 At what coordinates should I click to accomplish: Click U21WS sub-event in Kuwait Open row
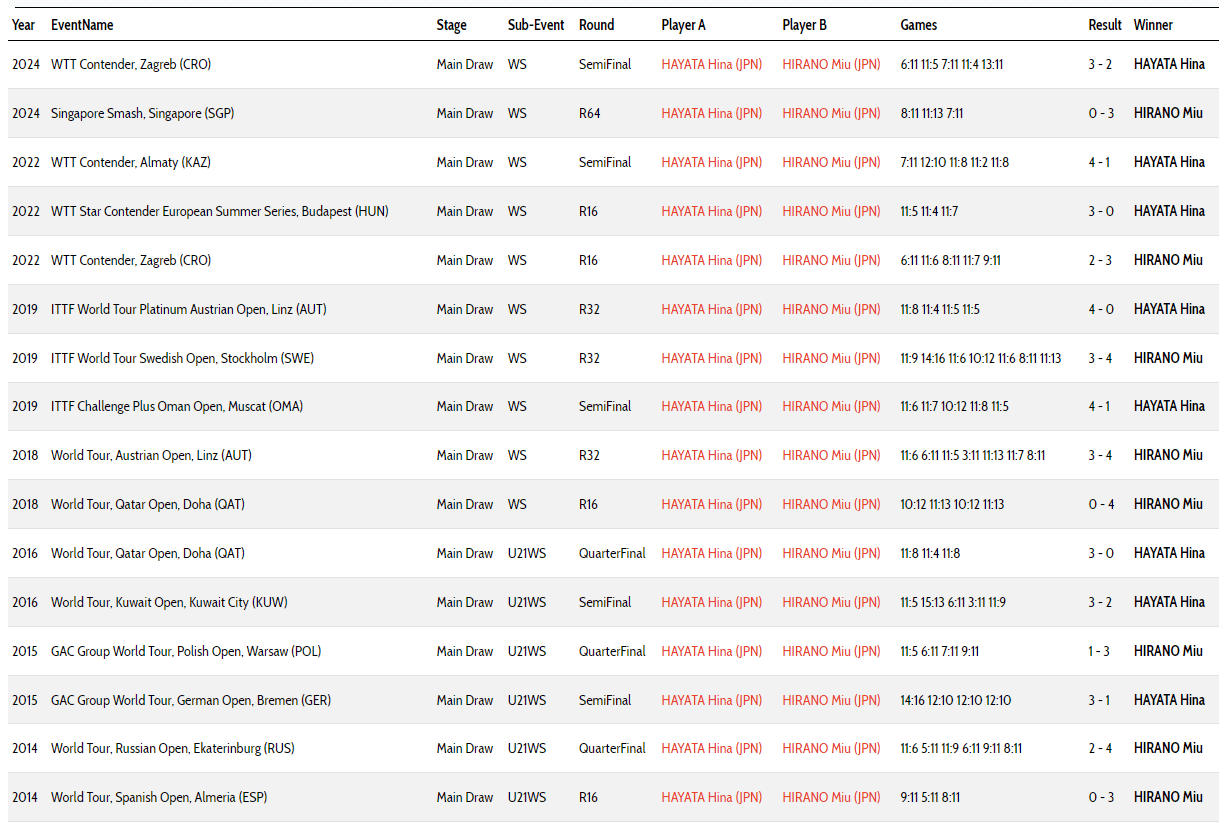click(x=527, y=602)
